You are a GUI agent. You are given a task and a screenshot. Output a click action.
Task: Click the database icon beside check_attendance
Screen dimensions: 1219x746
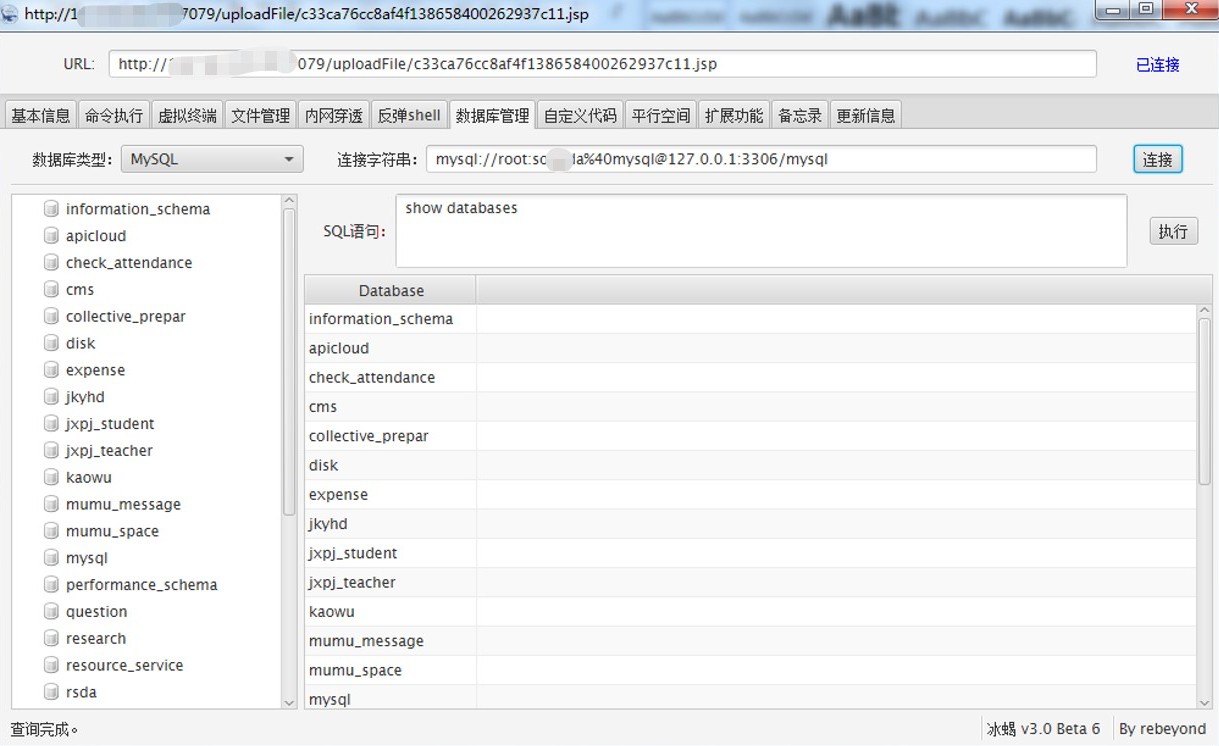point(51,263)
